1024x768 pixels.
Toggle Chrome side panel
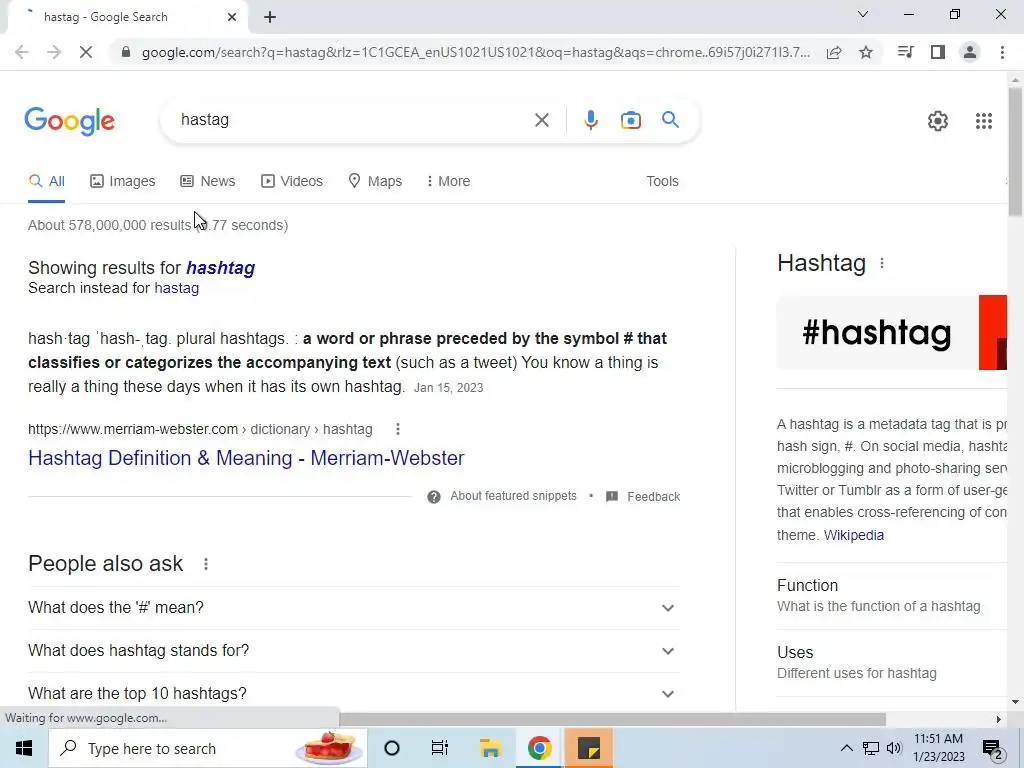point(938,52)
